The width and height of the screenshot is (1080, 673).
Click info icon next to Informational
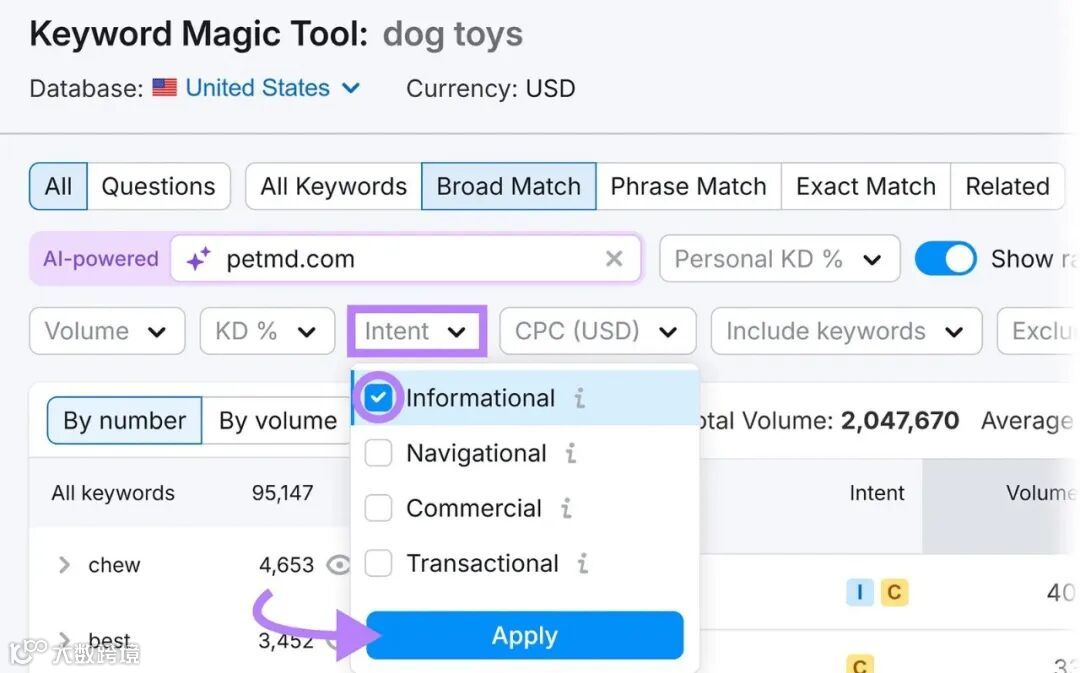pyautogui.click(x=579, y=398)
